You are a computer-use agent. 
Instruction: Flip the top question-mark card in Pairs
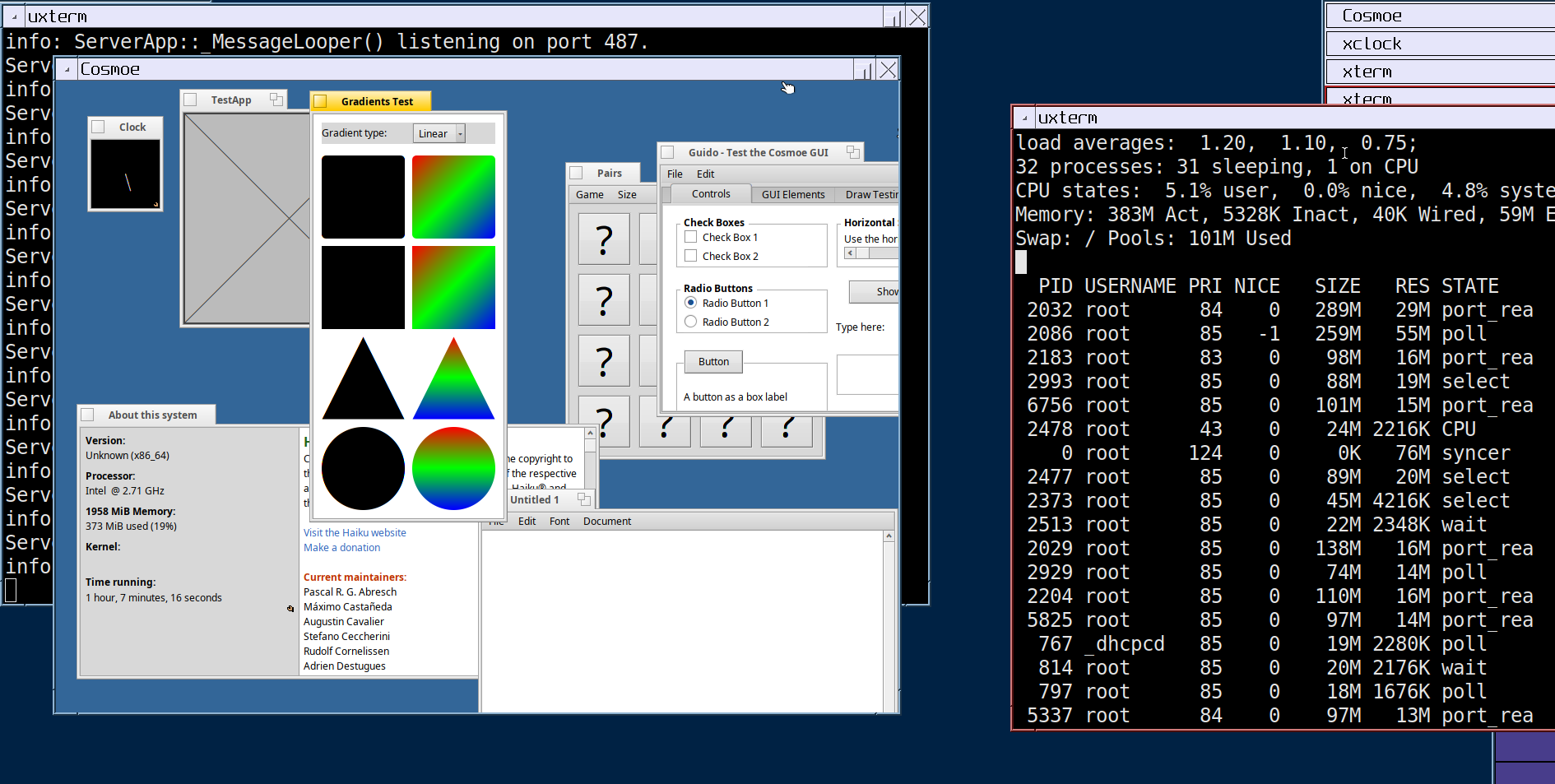604,239
